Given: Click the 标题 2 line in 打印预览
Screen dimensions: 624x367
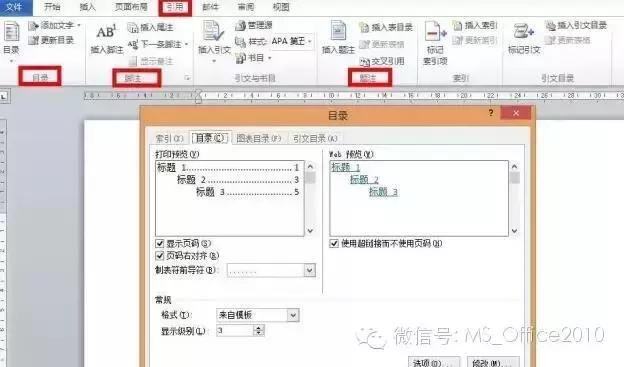Looking at the screenshot, I should 238,180.
